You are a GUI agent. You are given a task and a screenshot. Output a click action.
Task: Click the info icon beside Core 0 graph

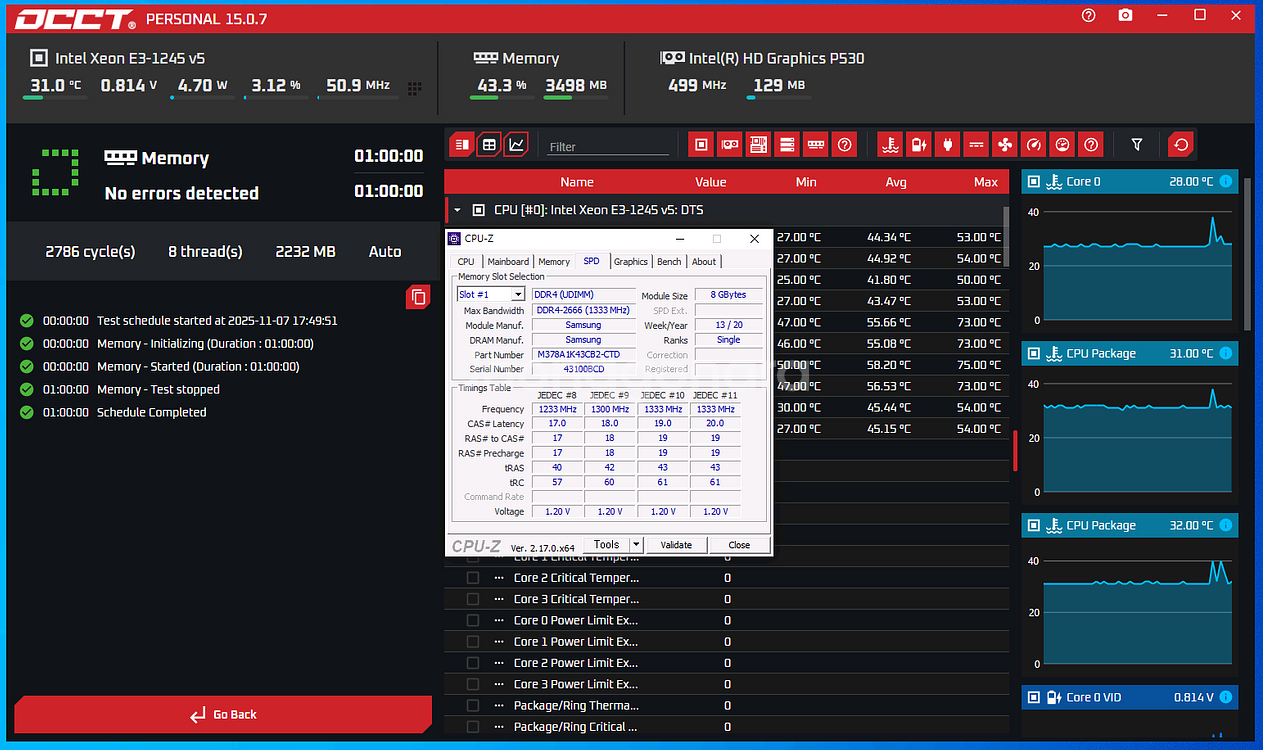[1226, 182]
